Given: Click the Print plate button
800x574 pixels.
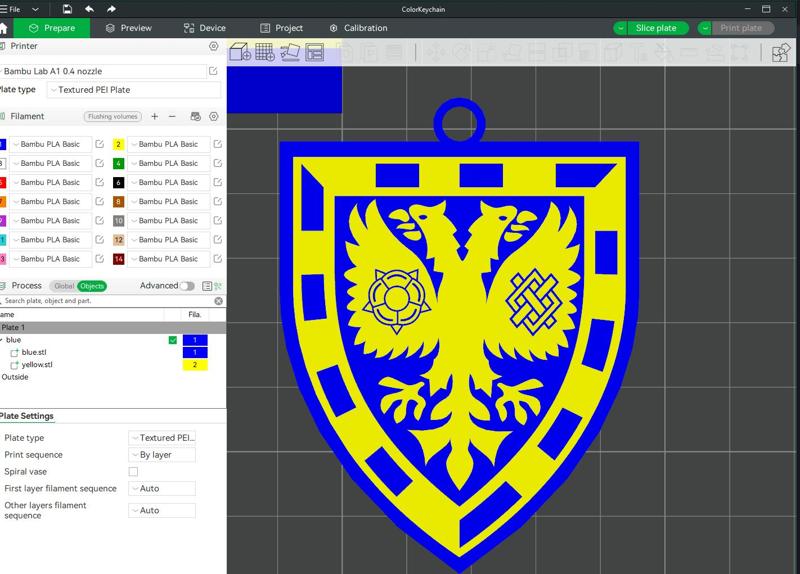Looking at the screenshot, I should point(741,28).
